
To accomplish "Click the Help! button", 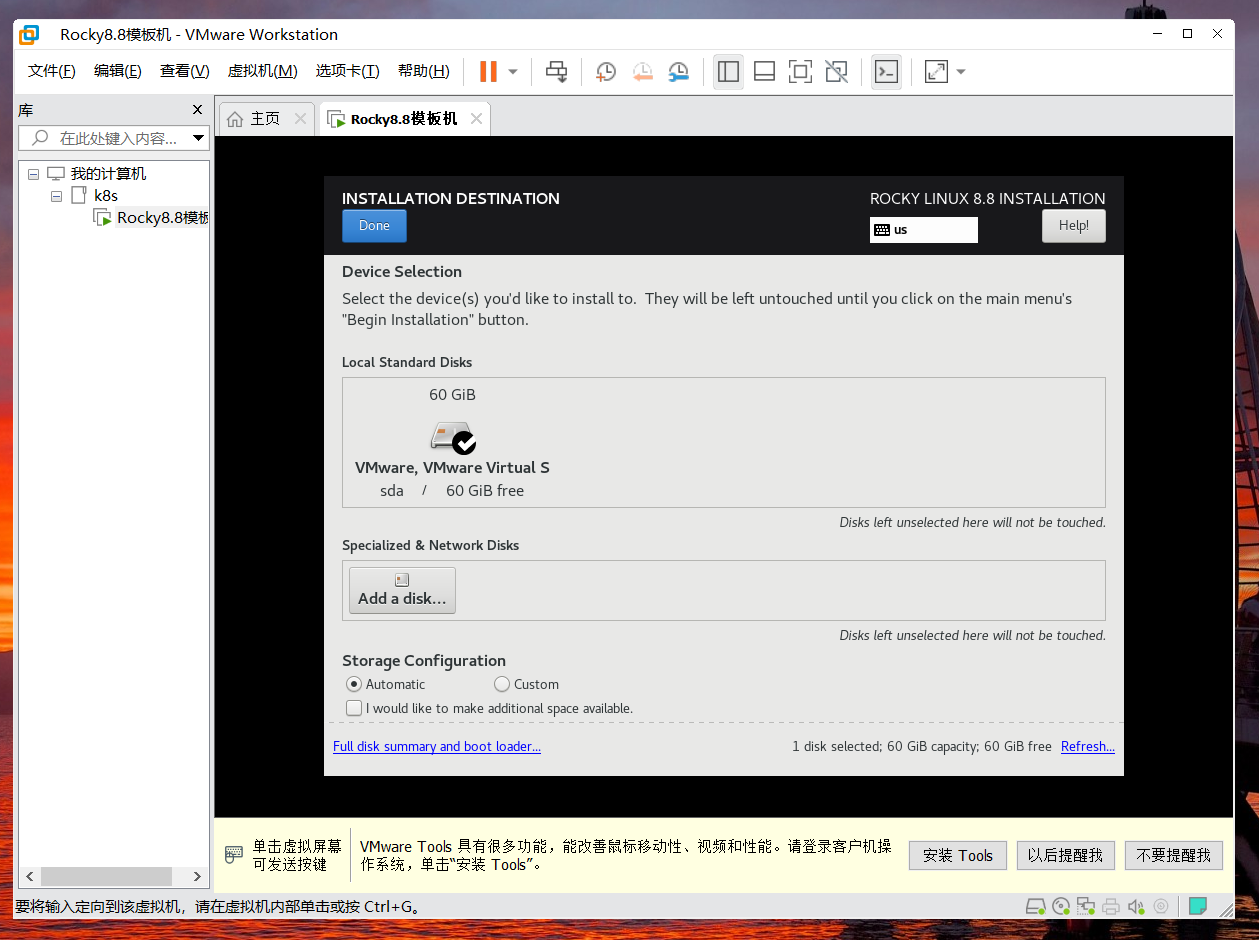I will [x=1074, y=226].
